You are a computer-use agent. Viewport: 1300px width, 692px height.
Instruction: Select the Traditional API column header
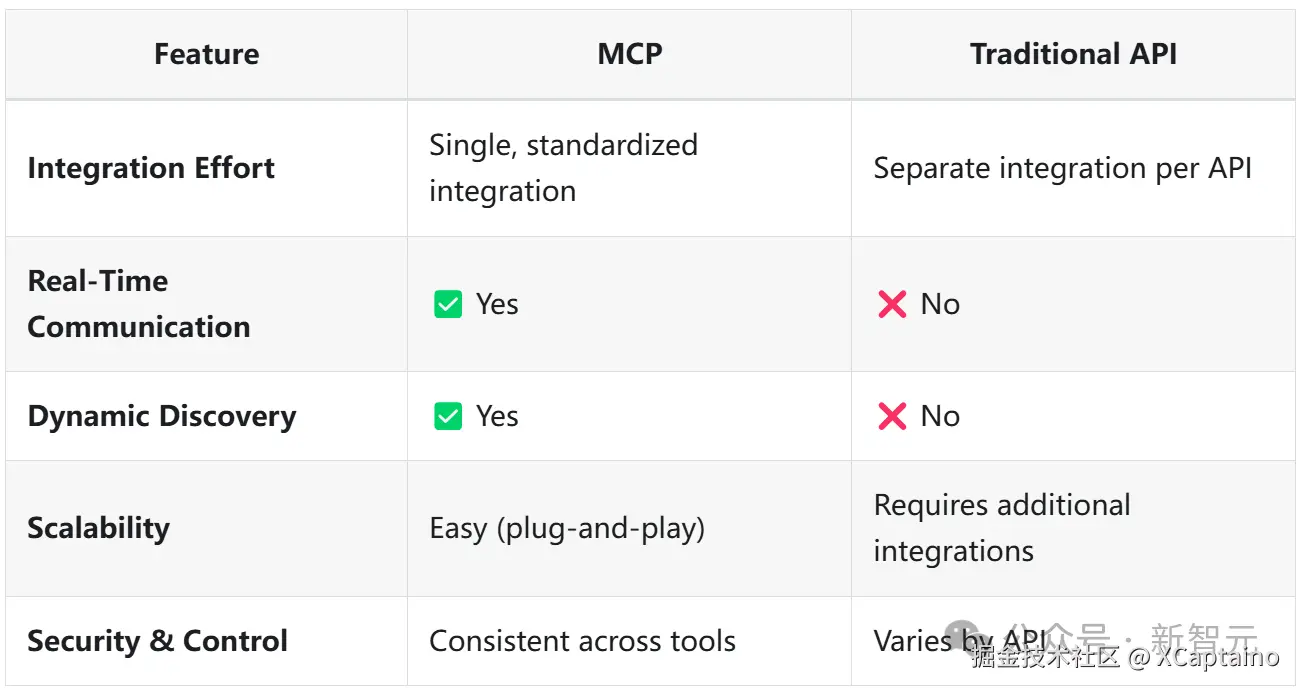coord(1073,54)
